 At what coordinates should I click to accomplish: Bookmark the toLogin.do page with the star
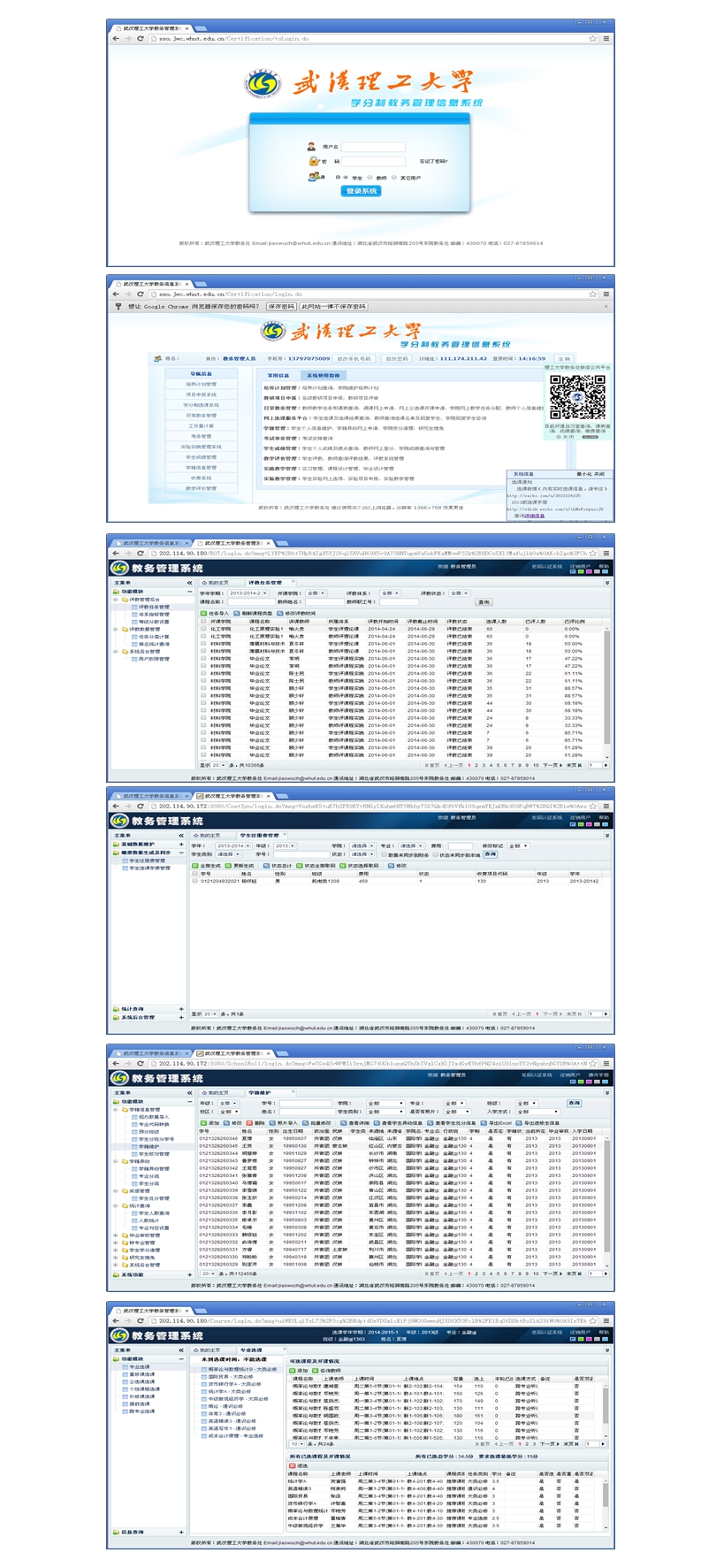coord(592,38)
